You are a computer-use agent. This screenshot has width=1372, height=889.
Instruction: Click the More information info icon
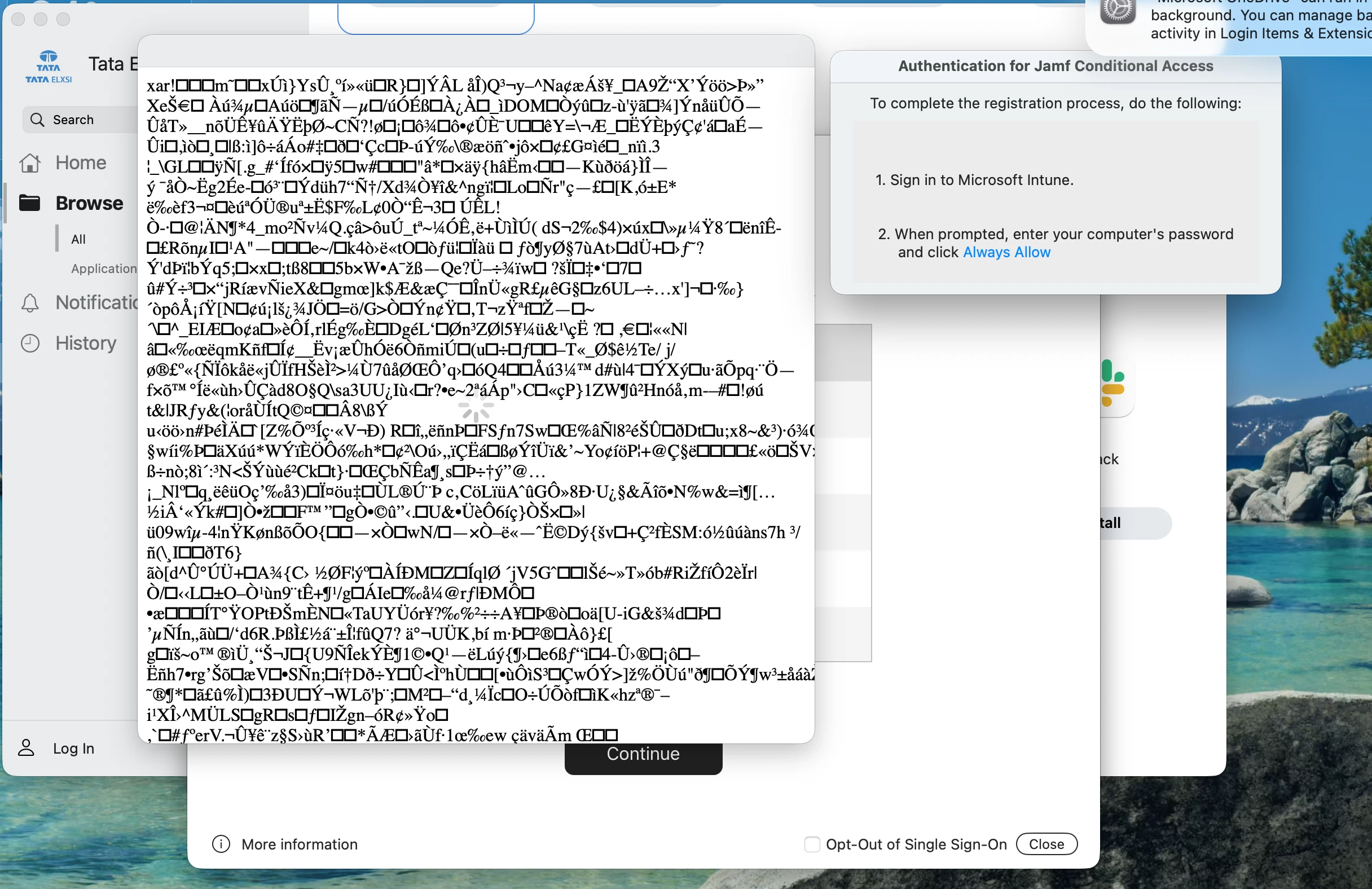221,844
